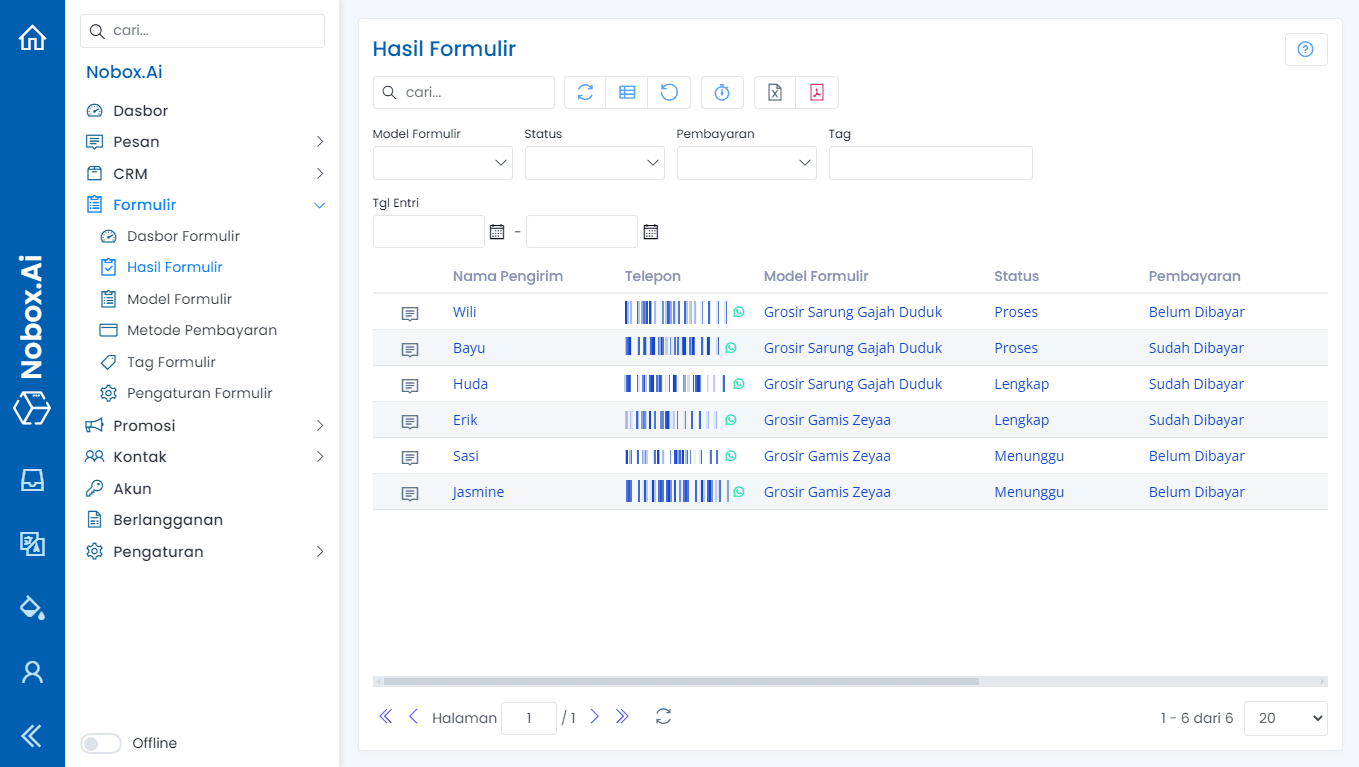Click the timer icon in the toolbar
Screen dimensions: 1359x767
coord(722,92)
